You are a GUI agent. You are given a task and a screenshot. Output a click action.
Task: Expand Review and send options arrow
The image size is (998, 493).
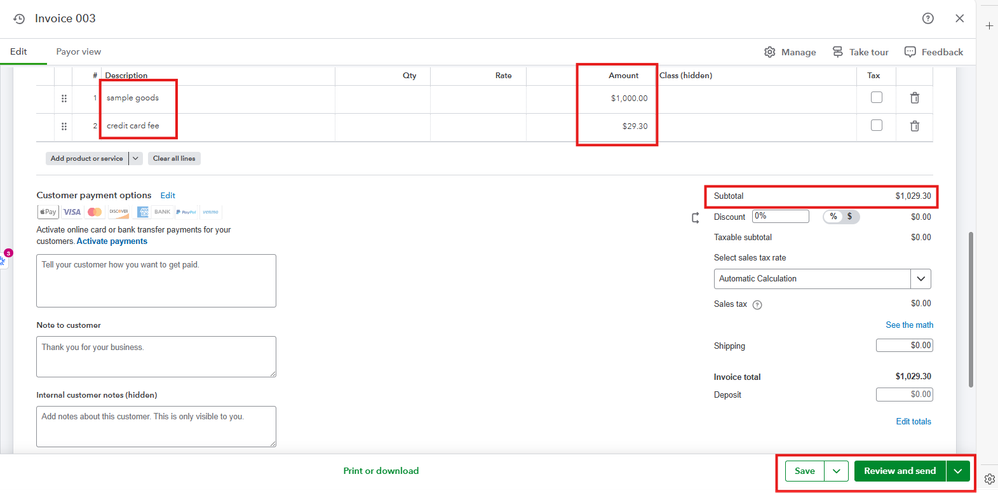958,471
